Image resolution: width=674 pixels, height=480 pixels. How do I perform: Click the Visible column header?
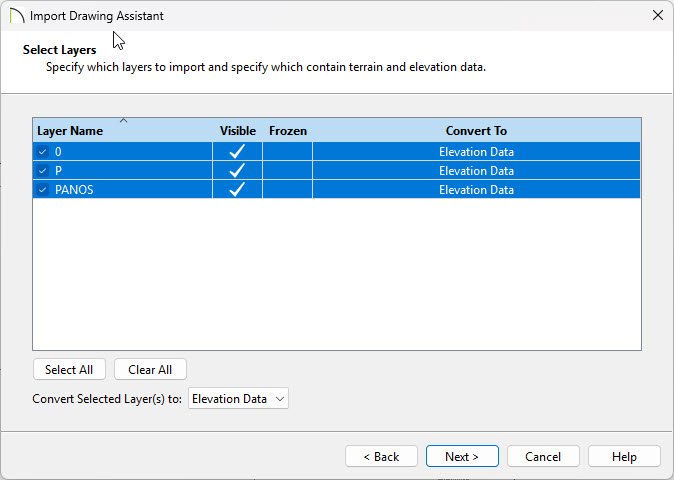(x=237, y=131)
